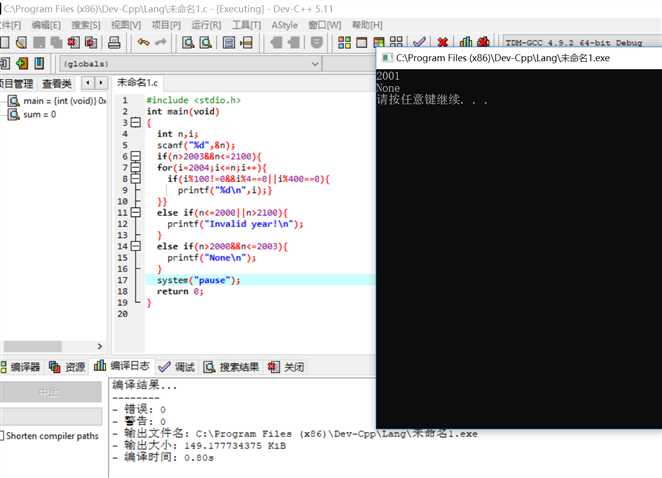Open the 搜索[S] menu

click(x=86, y=25)
